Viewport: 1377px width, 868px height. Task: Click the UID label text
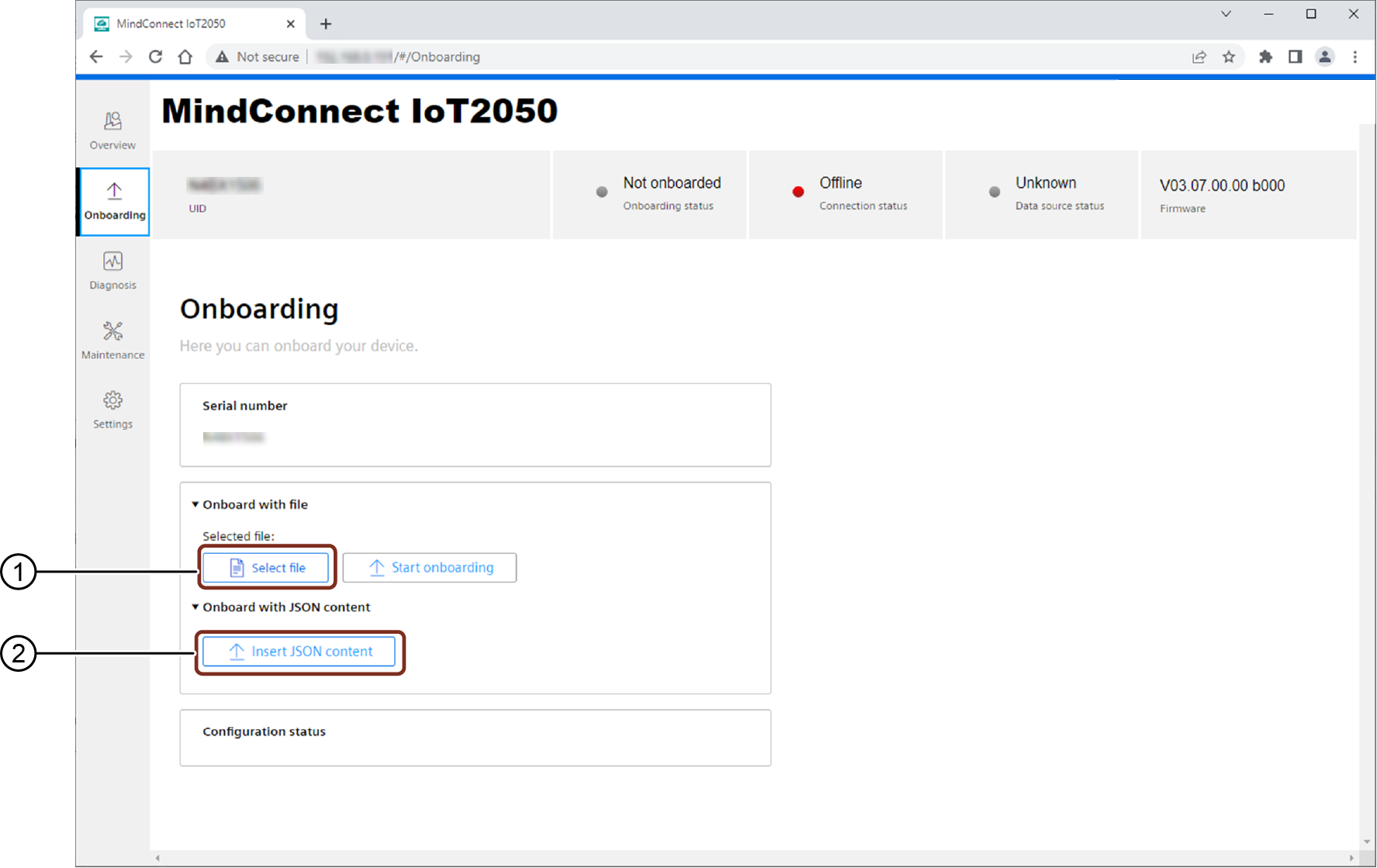pos(197,209)
